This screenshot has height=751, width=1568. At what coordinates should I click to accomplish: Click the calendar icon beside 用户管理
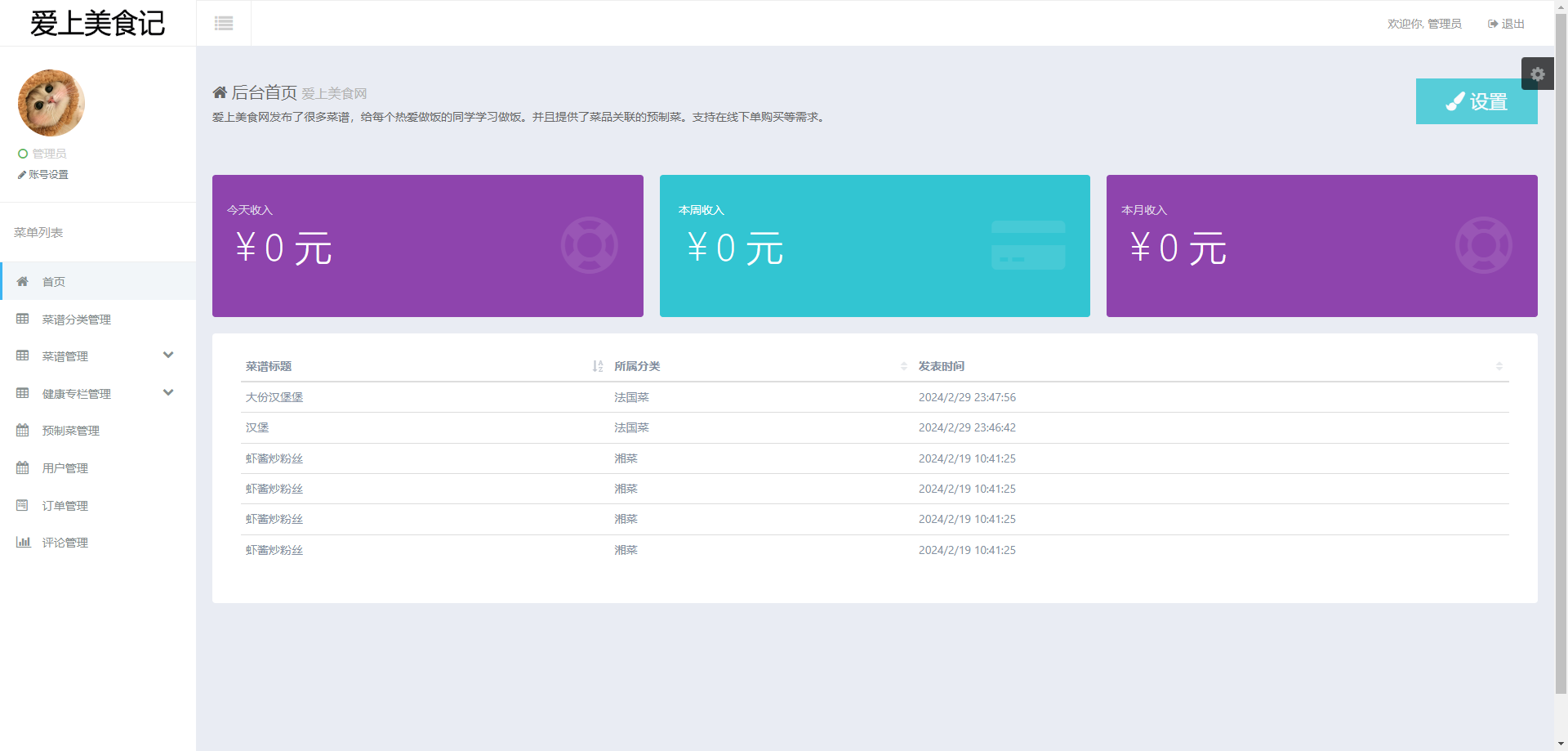[23, 467]
